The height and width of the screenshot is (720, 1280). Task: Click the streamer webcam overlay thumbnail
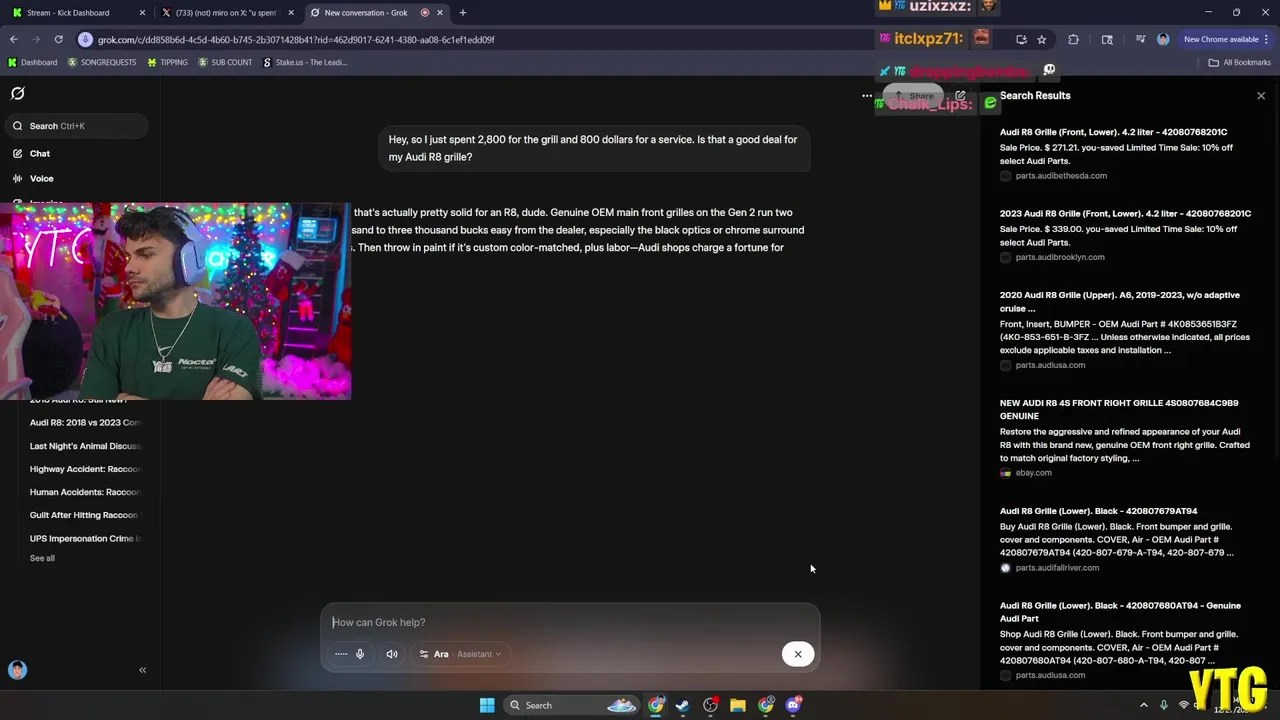point(175,301)
